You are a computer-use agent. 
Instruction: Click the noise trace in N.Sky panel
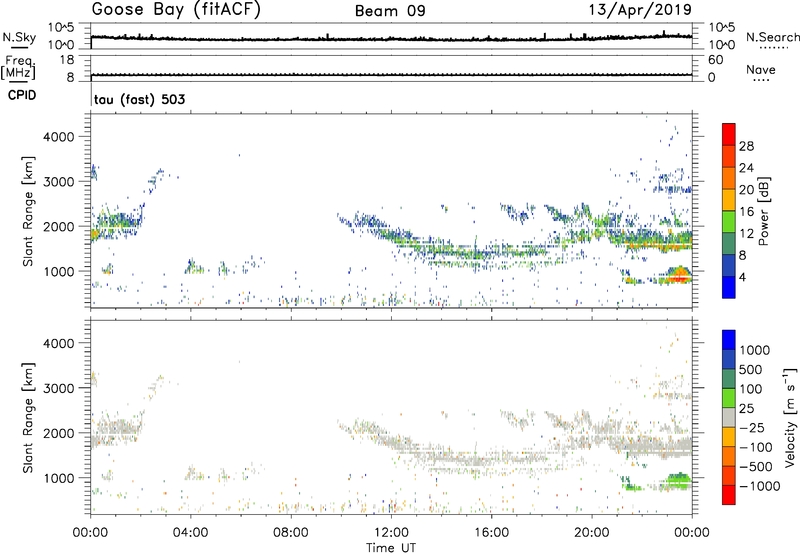391,38
